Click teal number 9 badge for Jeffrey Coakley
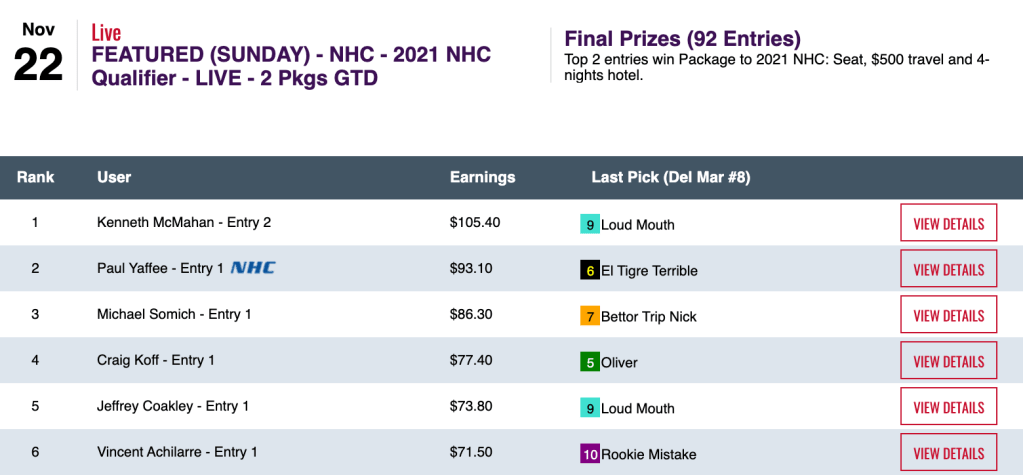Viewport: 1023px width, 475px height. tap(589, 408)
